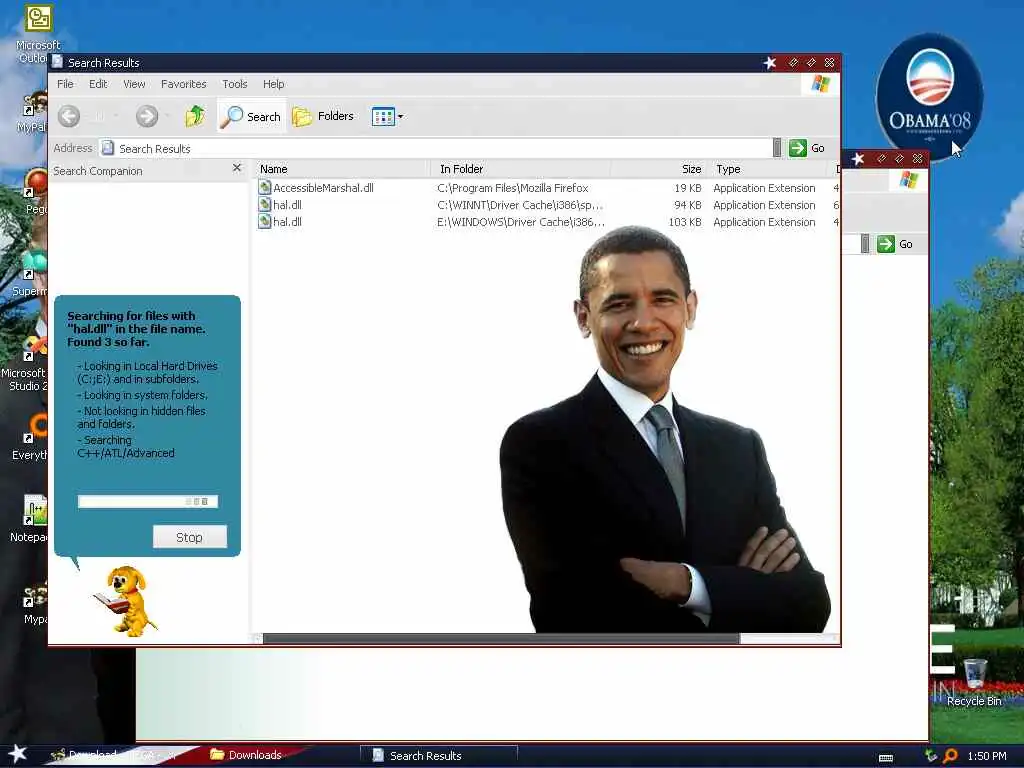Image resolution: width=1024 pixels, height=768 pixels.
Task: Open the Forward button history arrow
Action: click(x=168, y=116)
